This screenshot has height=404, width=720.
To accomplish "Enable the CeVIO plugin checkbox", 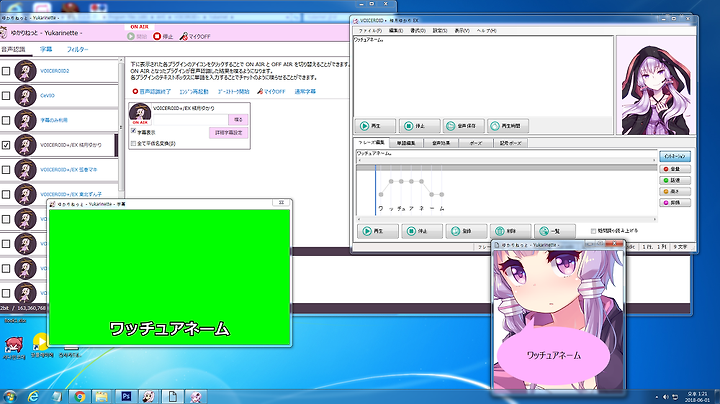I will pyautogui.click(x=6, y=96).
